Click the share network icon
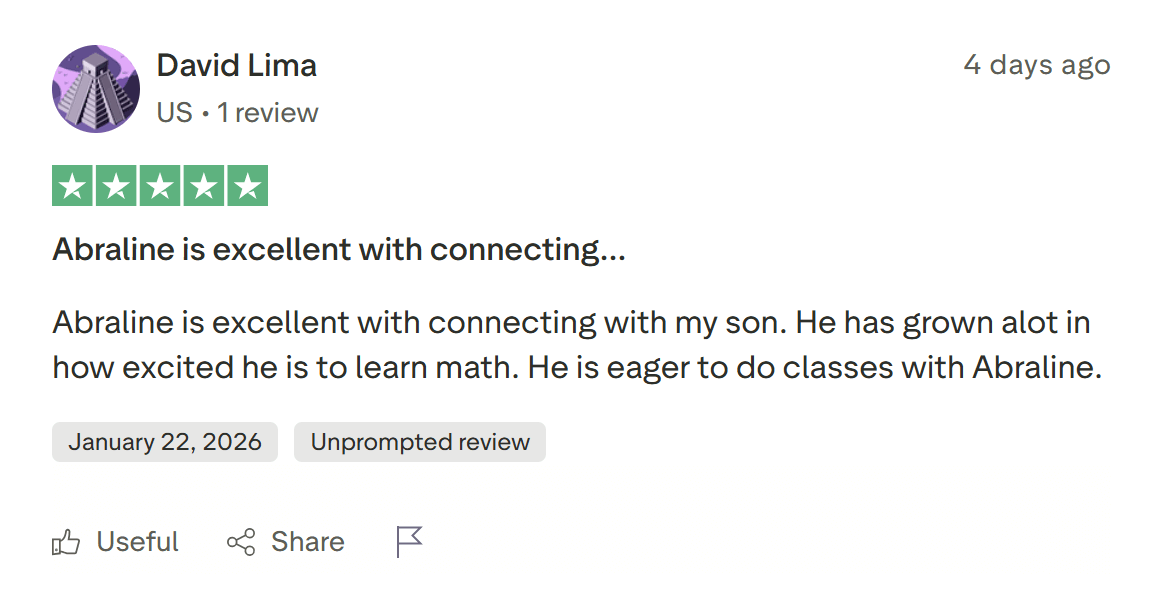This screenshot has height=609, width=1173. (x=241, y=543)
